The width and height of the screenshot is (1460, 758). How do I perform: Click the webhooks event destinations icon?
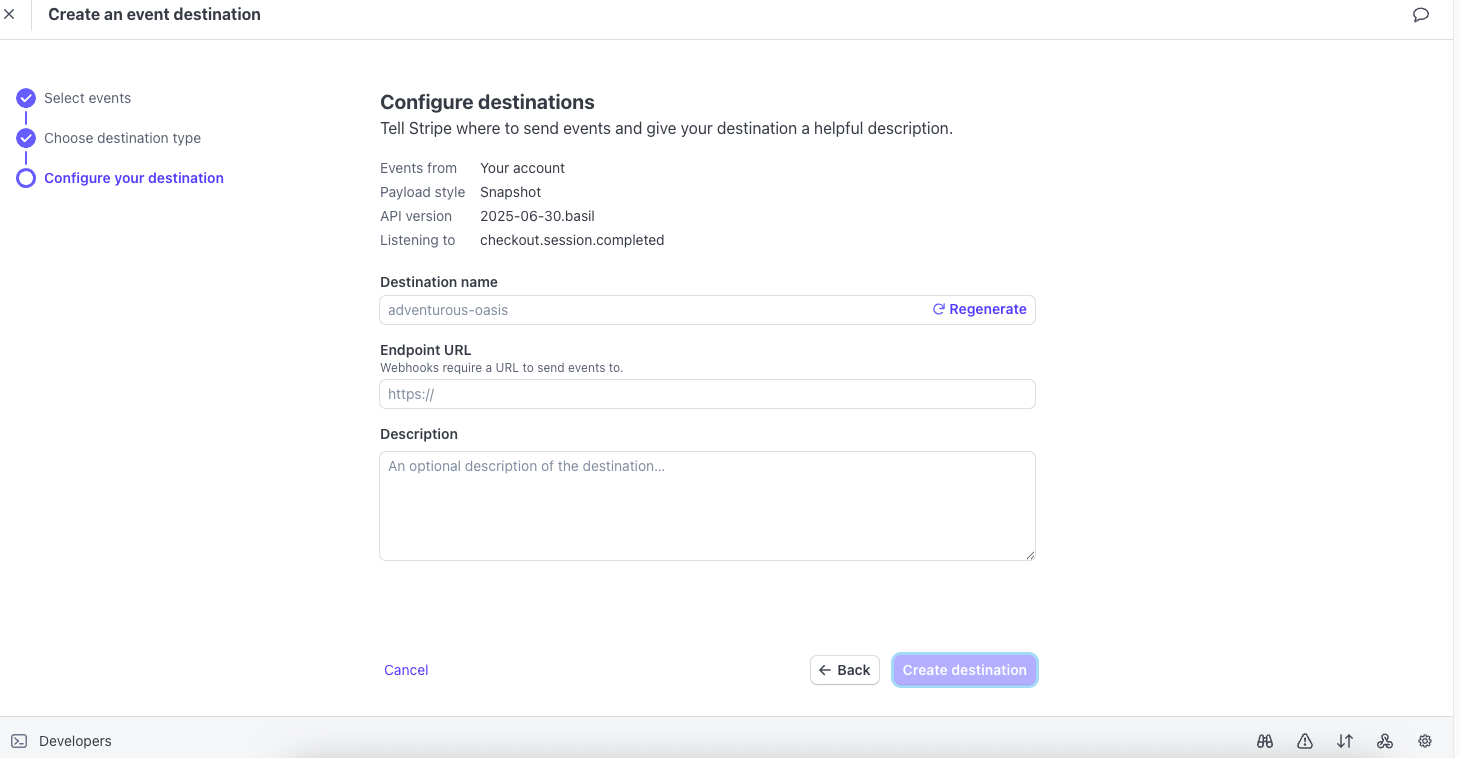pyautogui.click(x=1384, y=740)
